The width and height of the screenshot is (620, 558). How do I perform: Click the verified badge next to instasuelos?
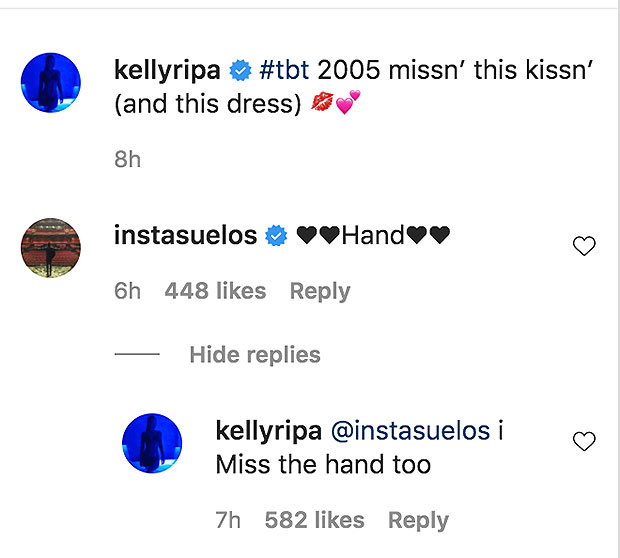(275, 236)
